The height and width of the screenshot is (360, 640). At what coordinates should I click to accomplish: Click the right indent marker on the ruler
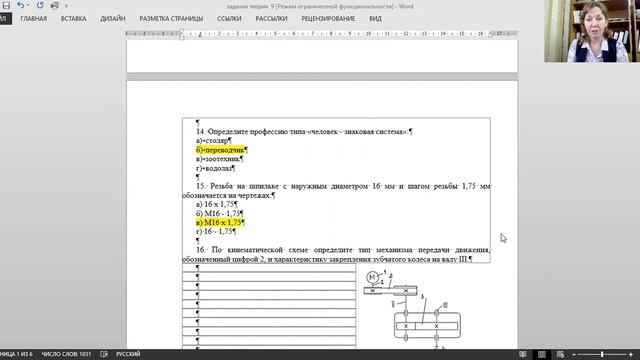coord(491,36)
